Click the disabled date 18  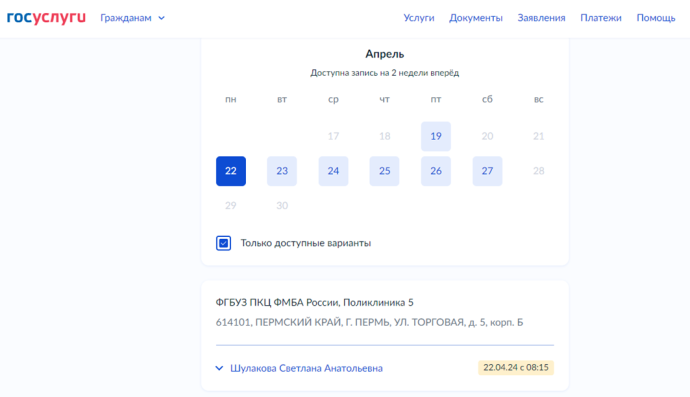[385, 136]
